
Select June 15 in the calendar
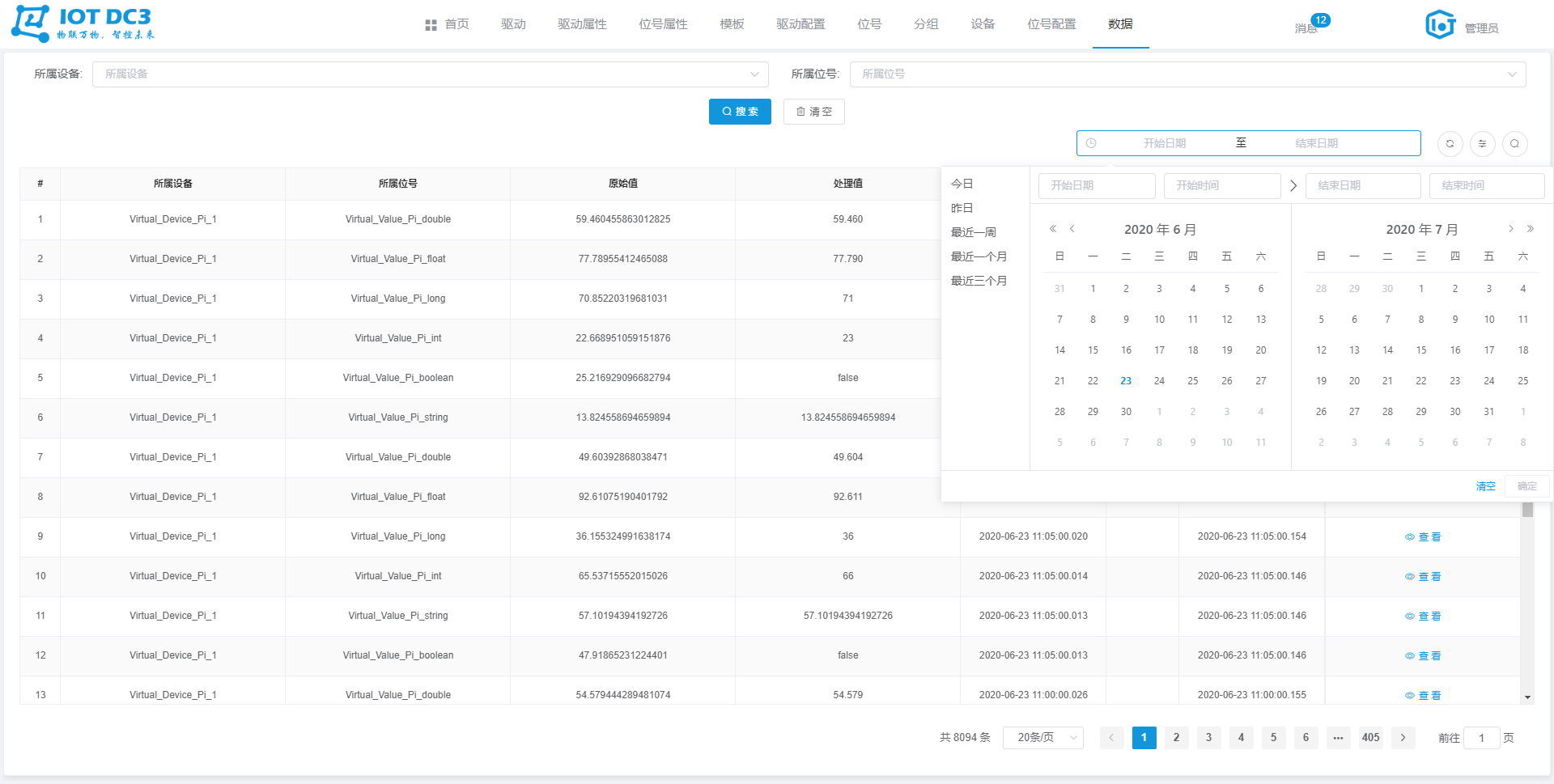tap(1093, 350)
